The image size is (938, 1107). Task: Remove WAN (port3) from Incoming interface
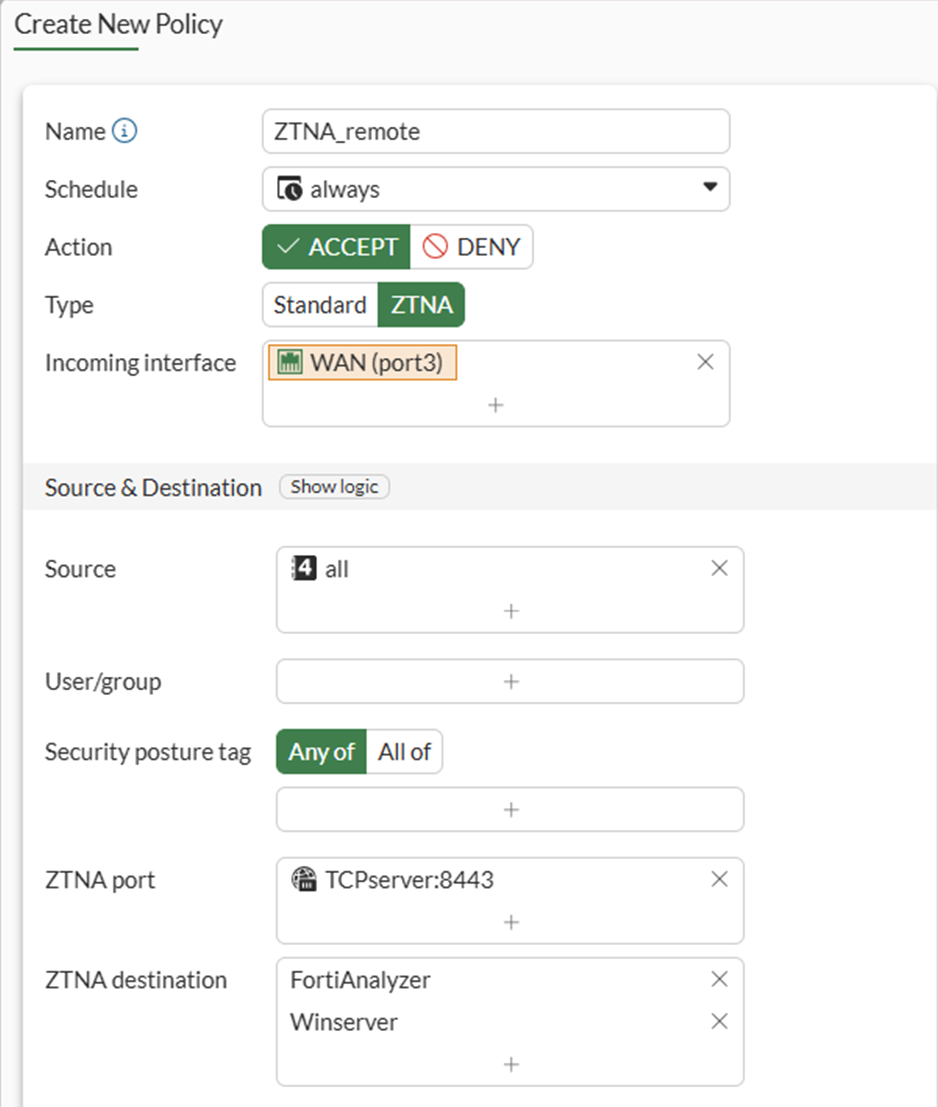[x=705, y=362]
